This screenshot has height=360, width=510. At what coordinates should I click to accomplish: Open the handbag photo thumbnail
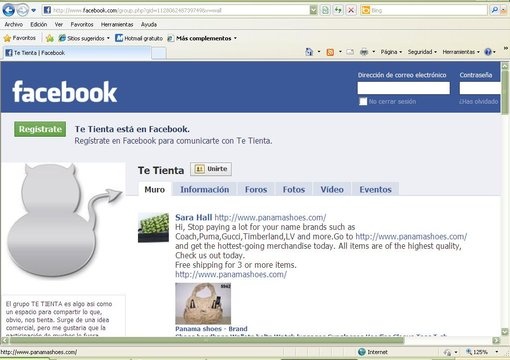point(203,303)
